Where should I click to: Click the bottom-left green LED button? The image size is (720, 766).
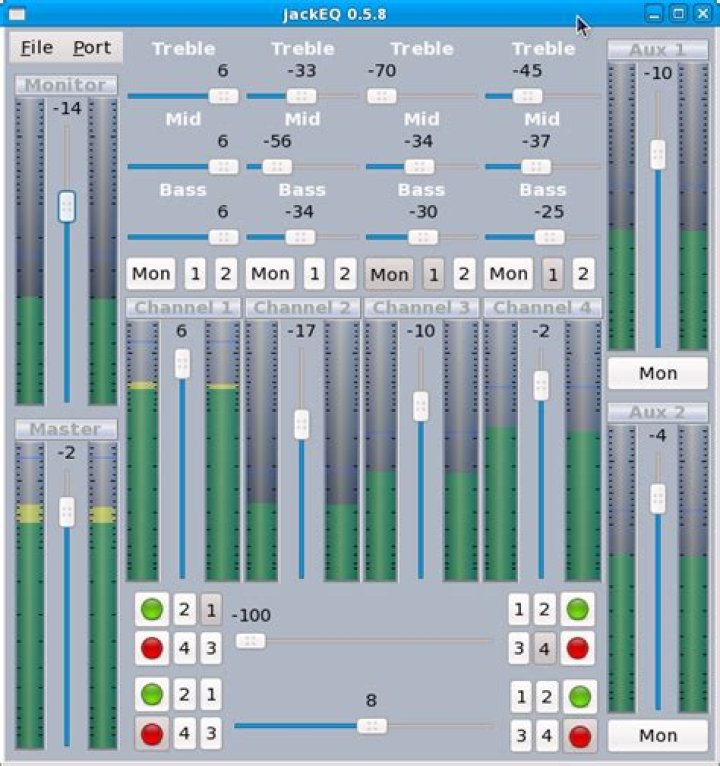tap(151, 694)
